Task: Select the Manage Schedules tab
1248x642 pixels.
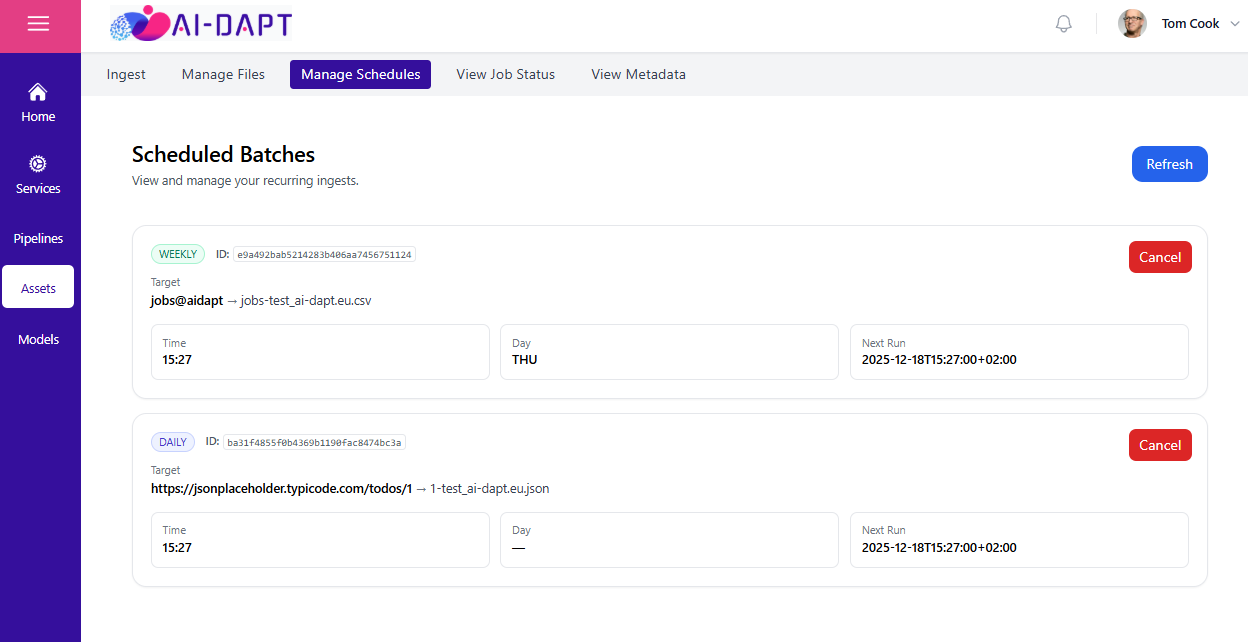Action: pyautogui.click(x=360, y=75)
